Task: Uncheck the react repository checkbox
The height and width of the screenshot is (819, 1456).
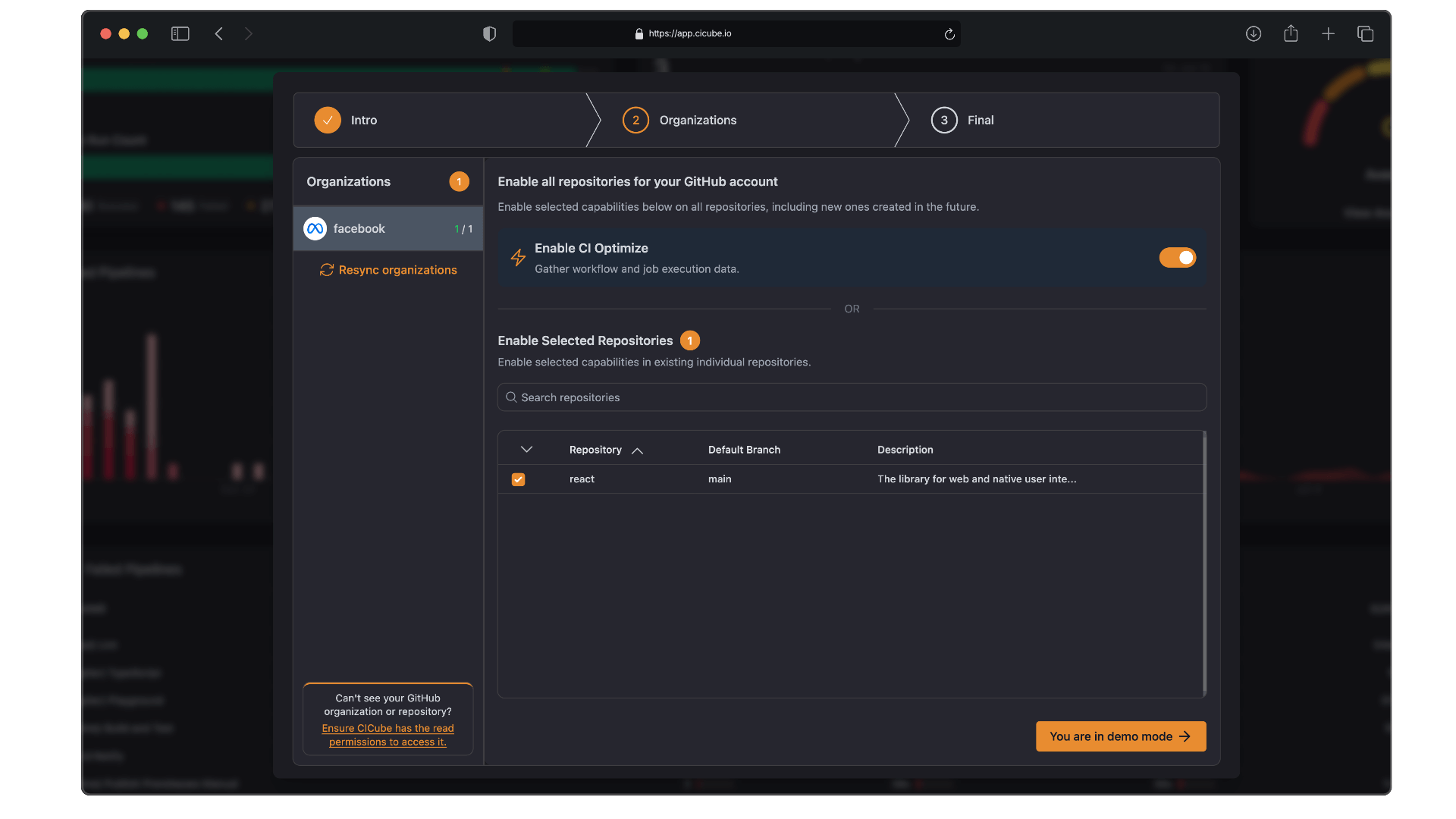Action: click(518, 479)
